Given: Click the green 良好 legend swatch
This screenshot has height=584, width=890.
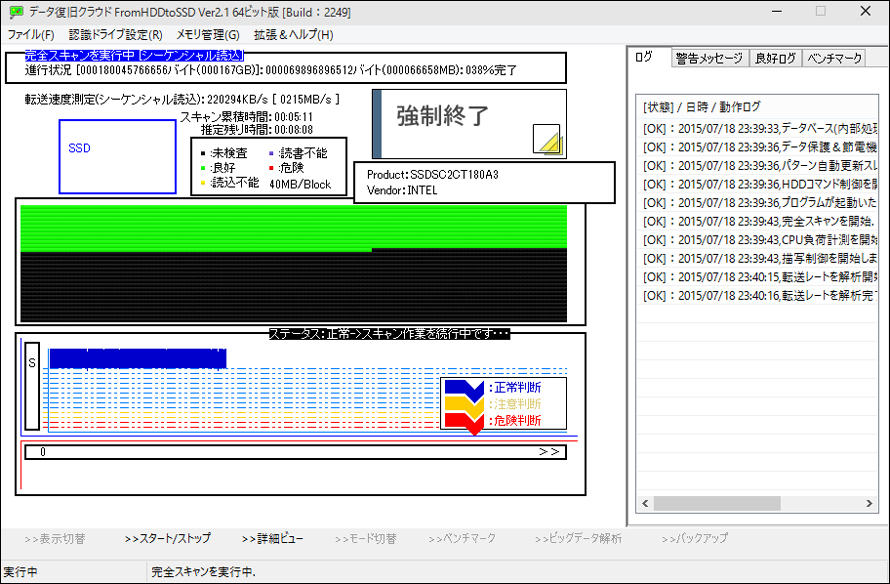Looking at the screenshot, I should (x=203, y=168).
